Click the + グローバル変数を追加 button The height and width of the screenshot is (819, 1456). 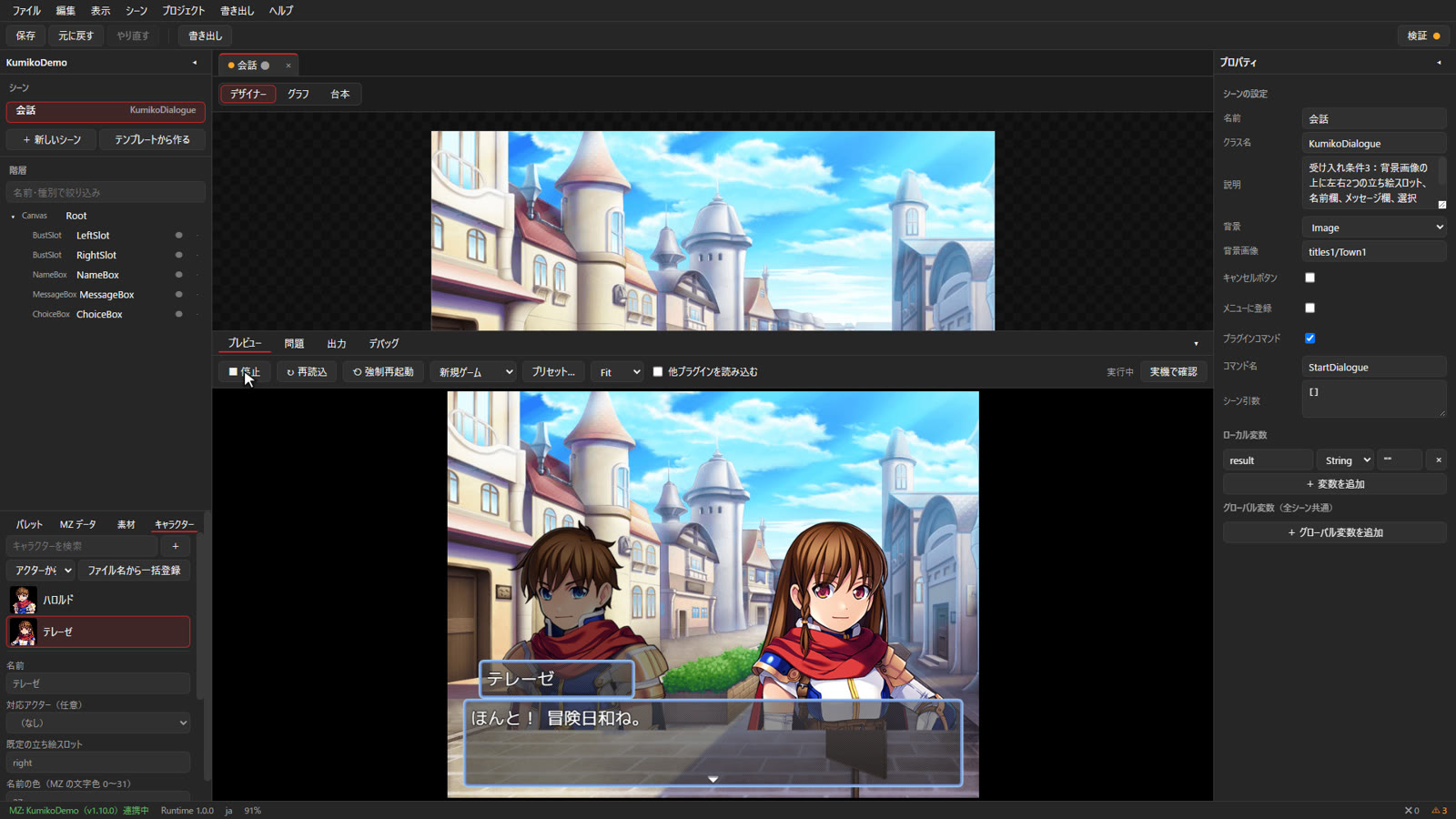1335,532
